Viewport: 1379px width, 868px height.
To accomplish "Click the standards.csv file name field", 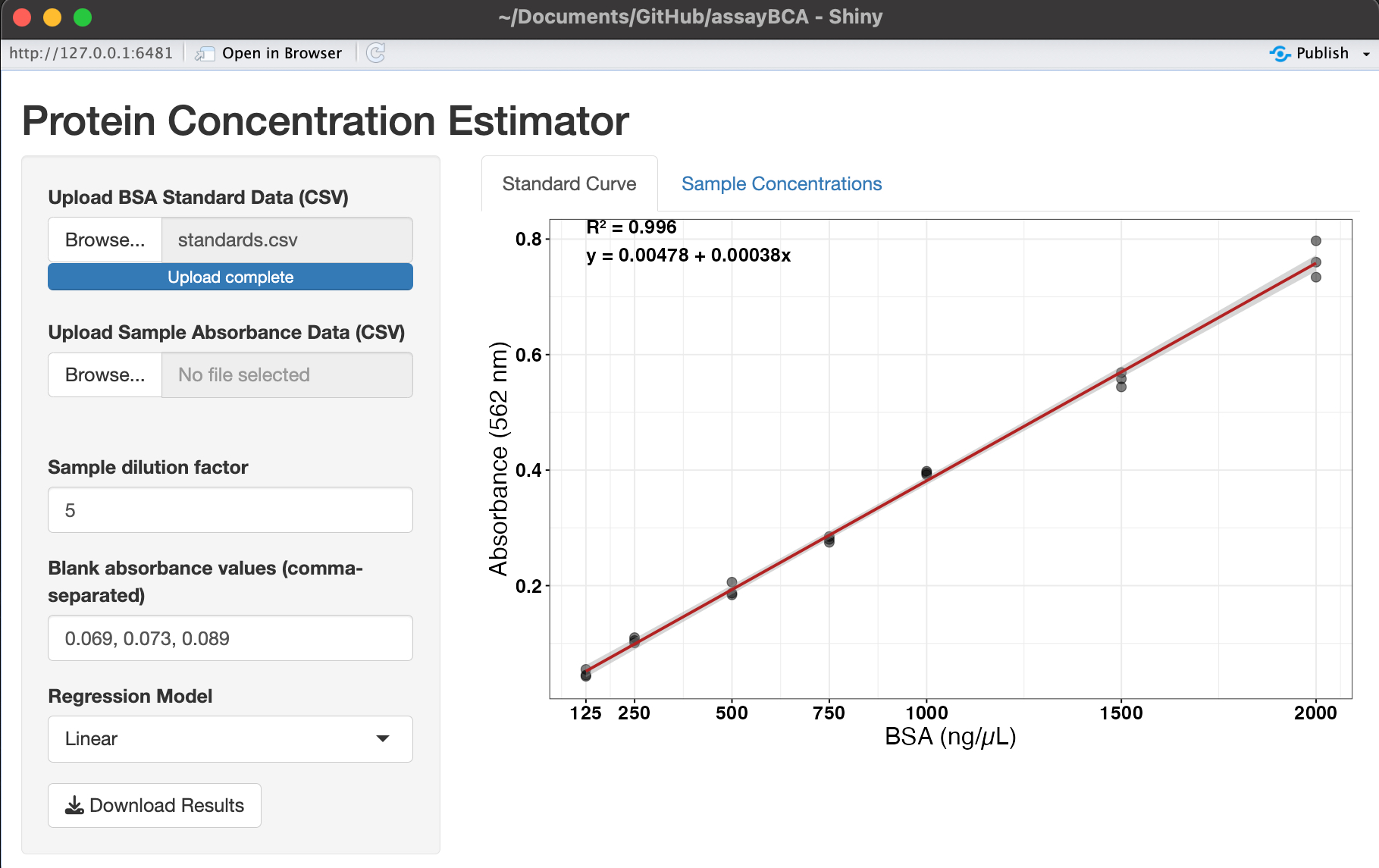I will coord(287,240).
